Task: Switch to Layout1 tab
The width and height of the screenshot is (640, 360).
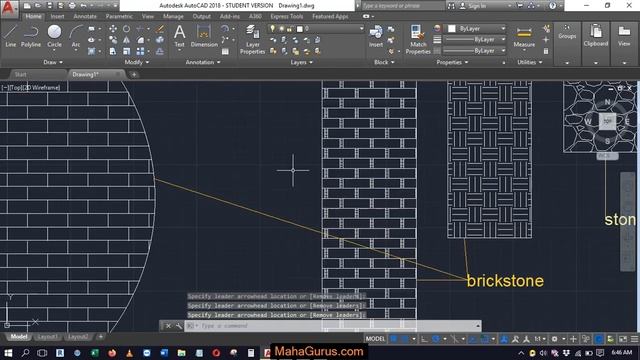Action: (47, 337)
